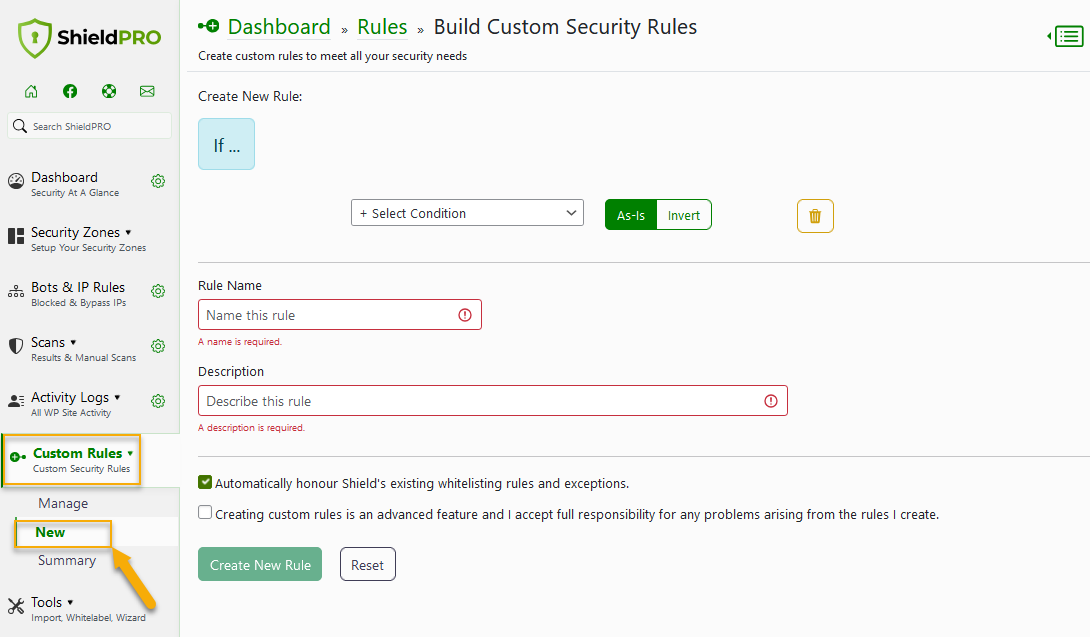The height and width of the screenshot is (637, 1090).
Task: Click the trash icon to delete condition
Action: click(815, 215)
